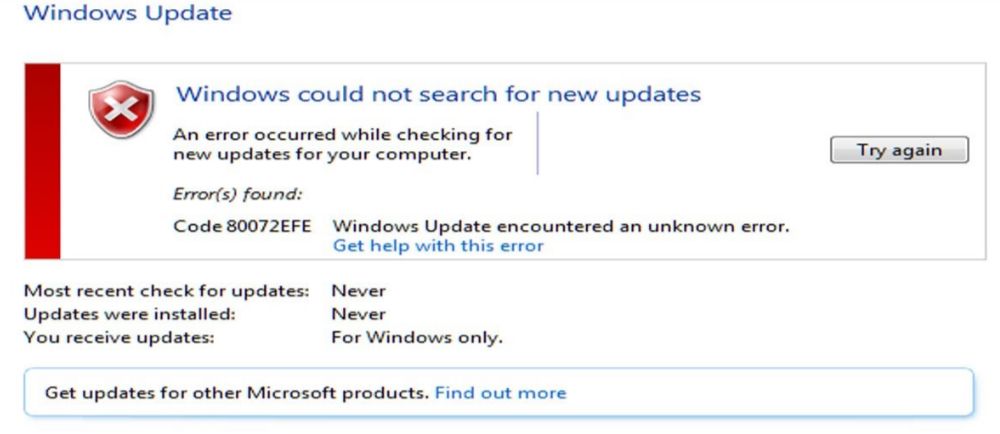Click the Code 80072EFE error code

pyautogui.click(x=244, y=226)
